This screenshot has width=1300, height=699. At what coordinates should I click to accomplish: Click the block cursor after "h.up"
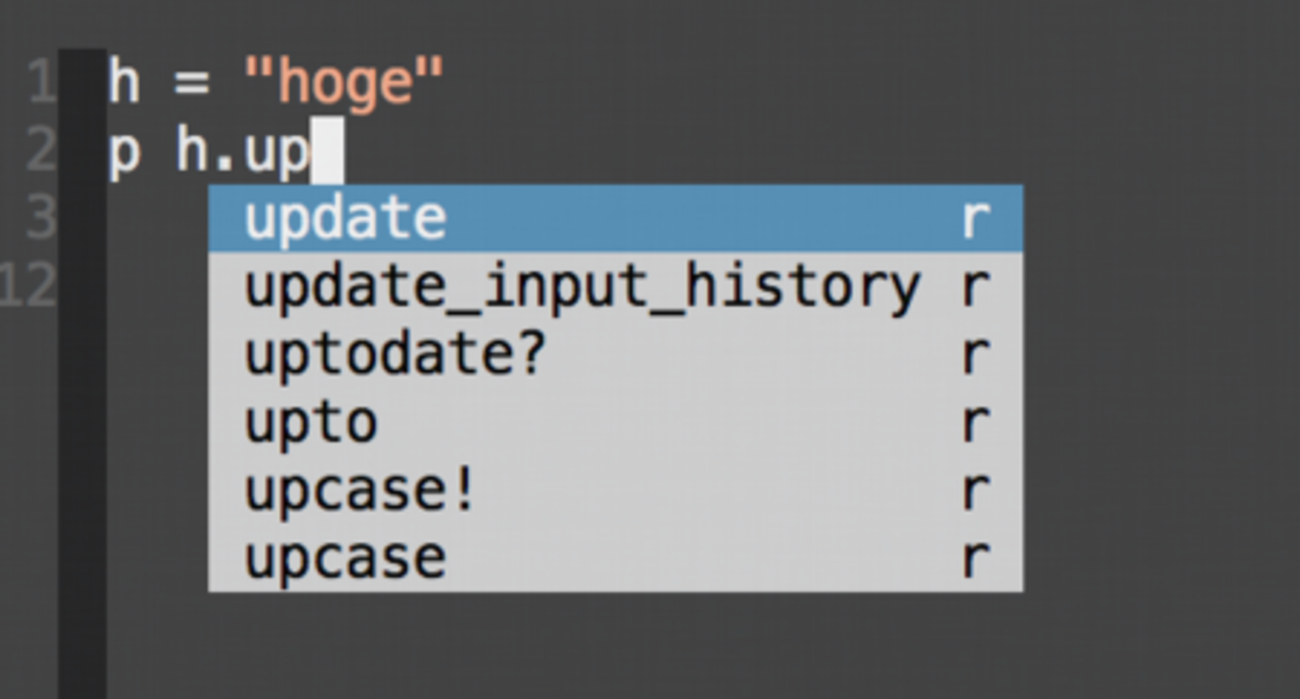coord(327,152)
